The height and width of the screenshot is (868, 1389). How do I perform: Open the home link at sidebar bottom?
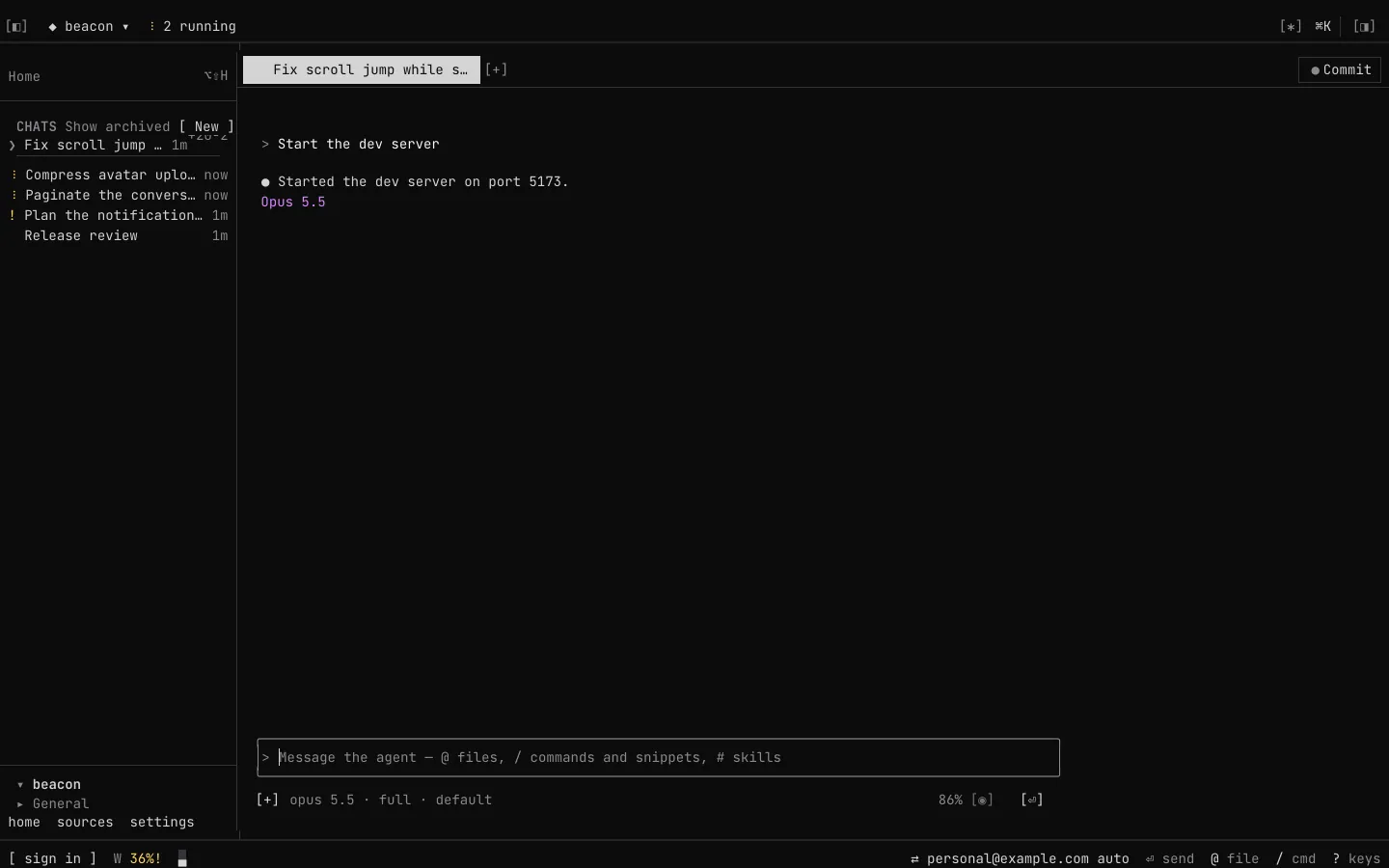click(24, 822)
